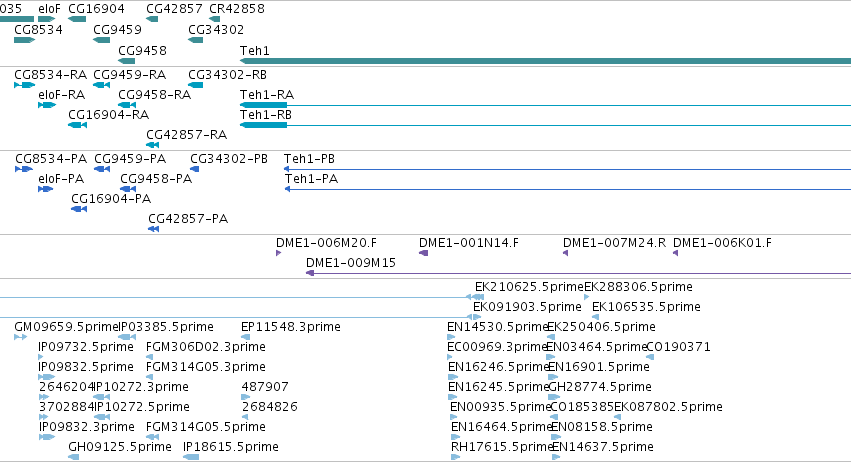Click the CG8534-PA protein label
The width and height of the screenshot is (851, 462).
pyautogui.click(x=51, y=159)
